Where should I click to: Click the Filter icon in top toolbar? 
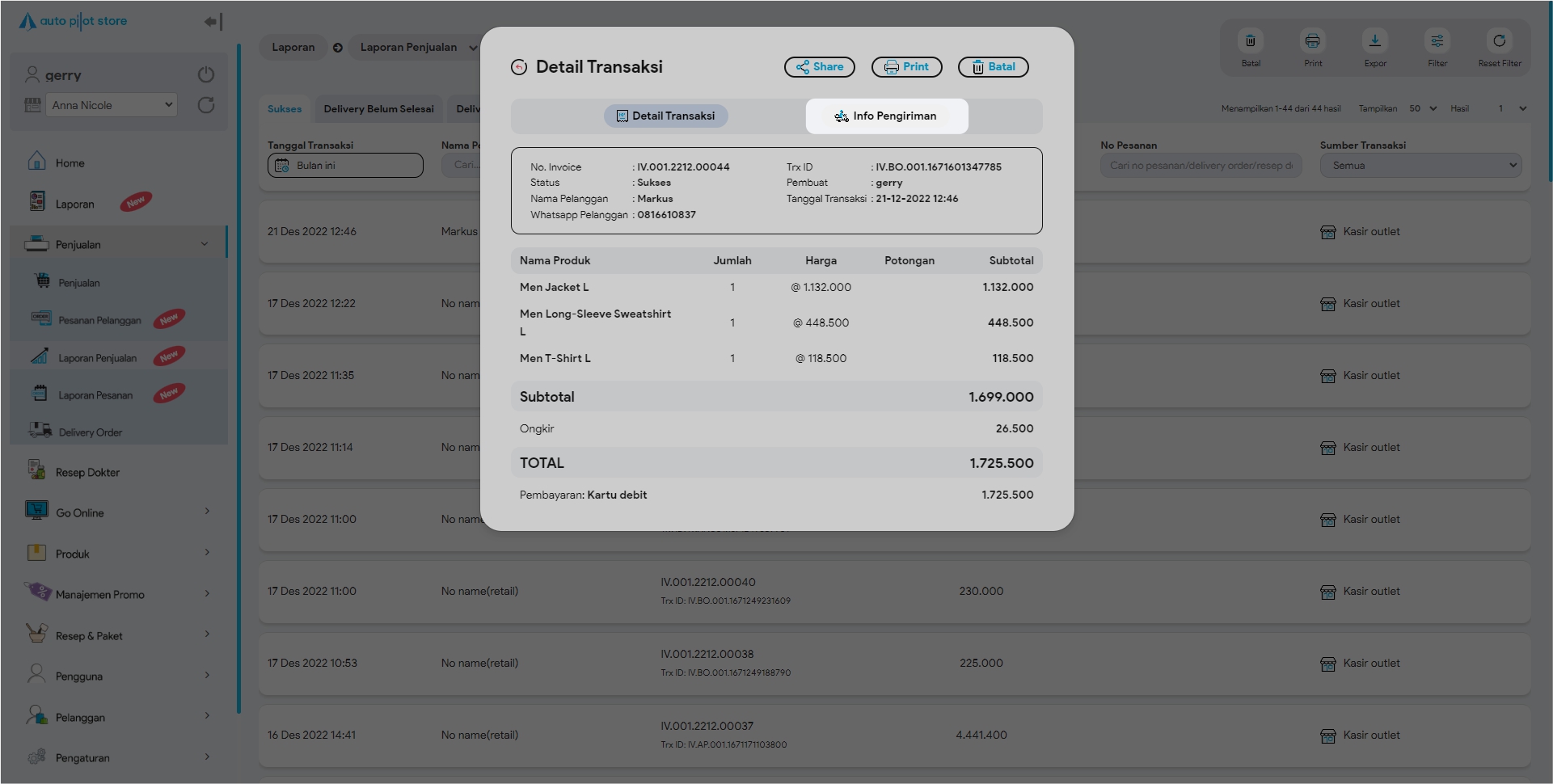click(x=1437, y=41)
